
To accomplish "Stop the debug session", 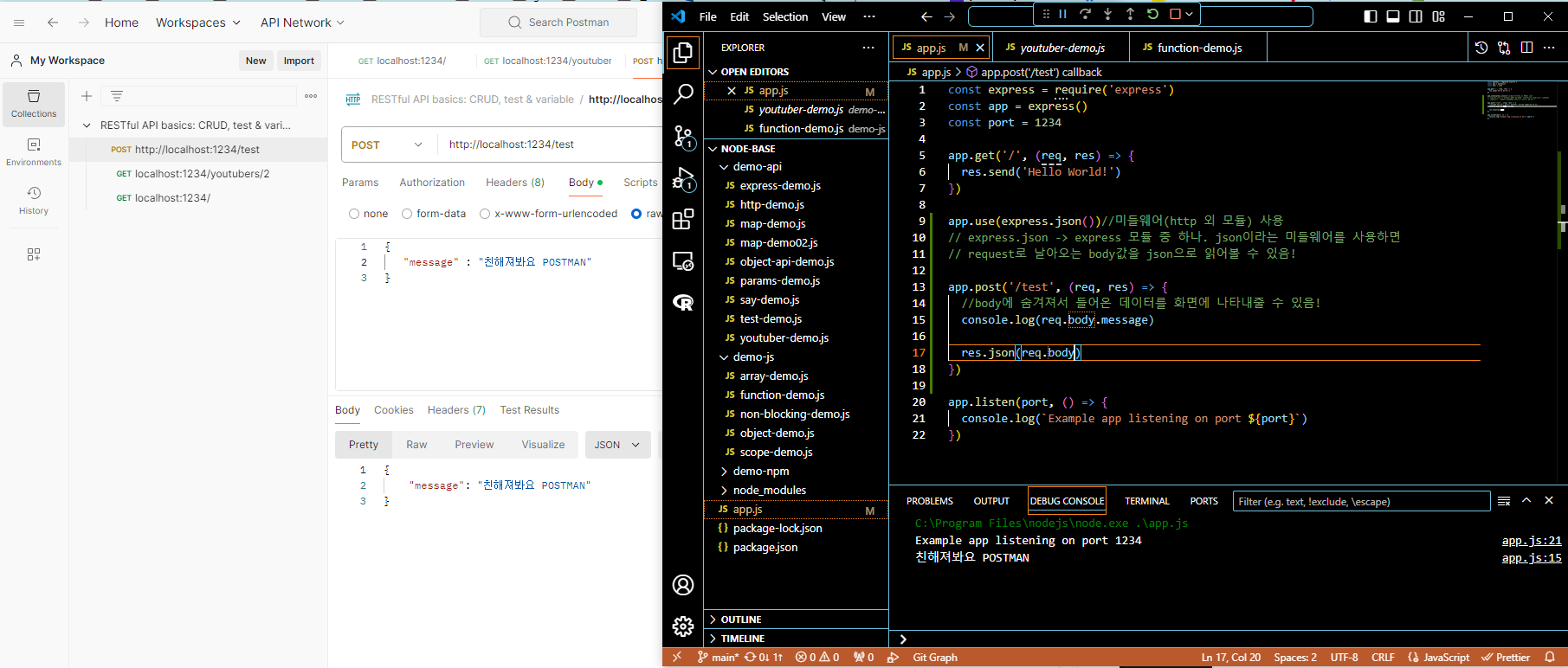I will [x=1175, y=15].
